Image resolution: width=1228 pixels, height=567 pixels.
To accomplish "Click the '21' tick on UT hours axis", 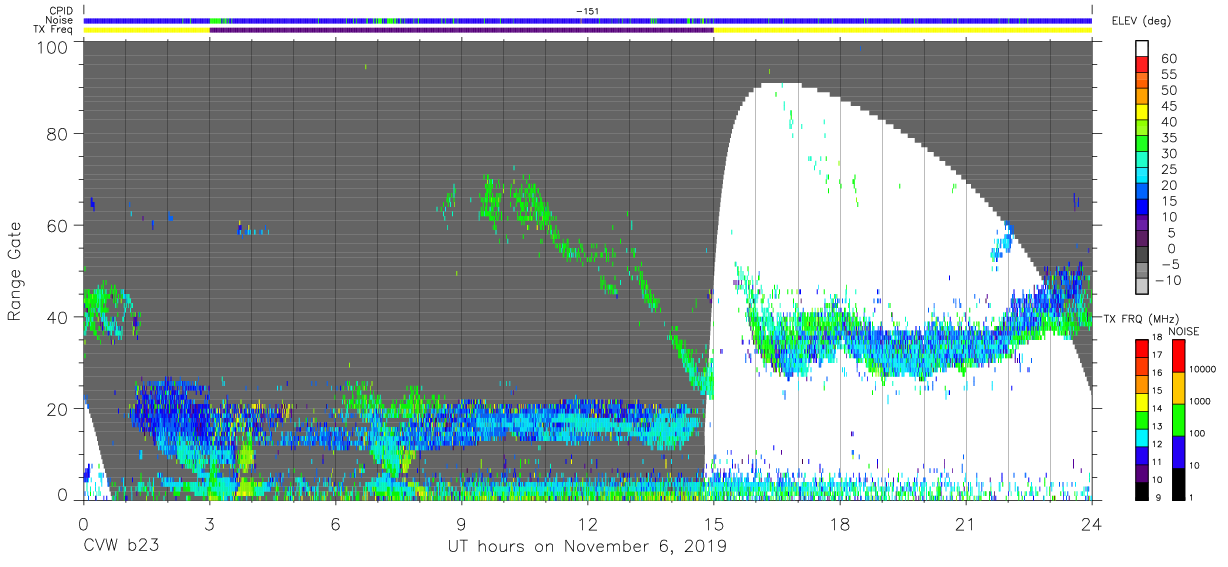I will (965, 524).
